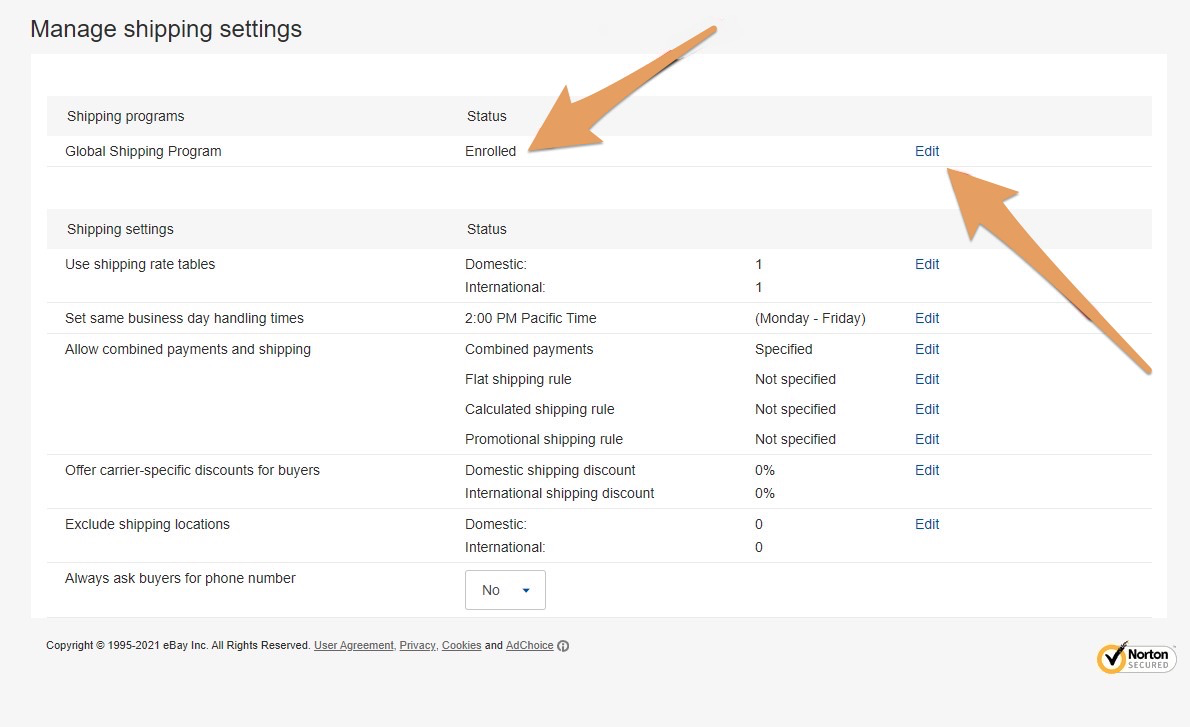Click the 2:00 PM Pacific Time value
The width and height of the screenshot is (1190, 727).
(530, 318)
